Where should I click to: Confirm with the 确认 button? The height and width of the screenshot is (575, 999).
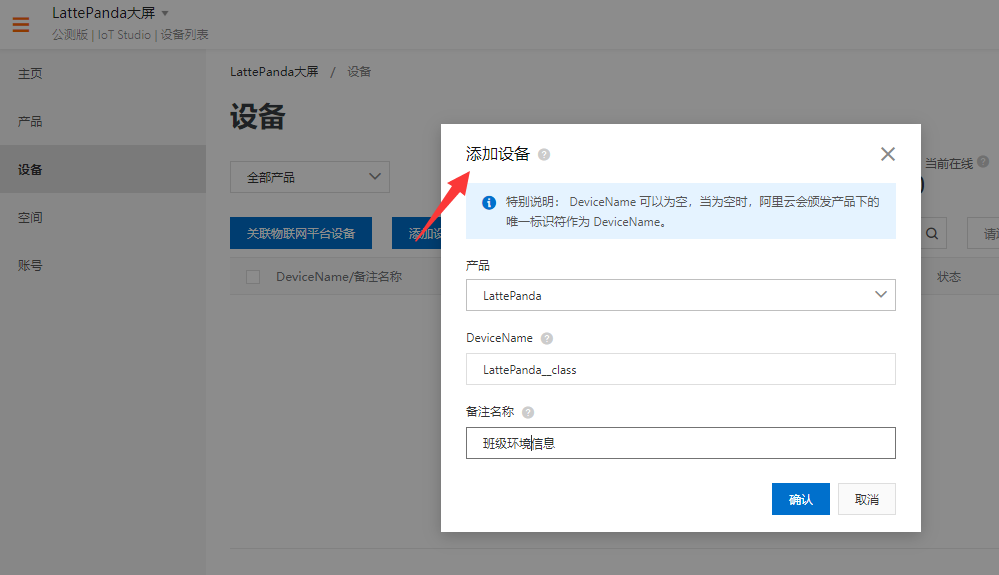coord(800,499)
